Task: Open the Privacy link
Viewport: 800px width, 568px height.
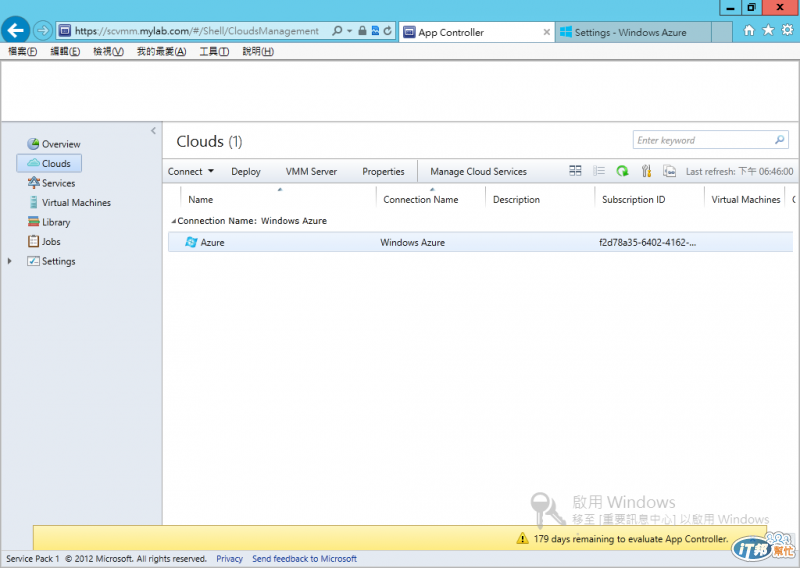Action: point(229,559)
